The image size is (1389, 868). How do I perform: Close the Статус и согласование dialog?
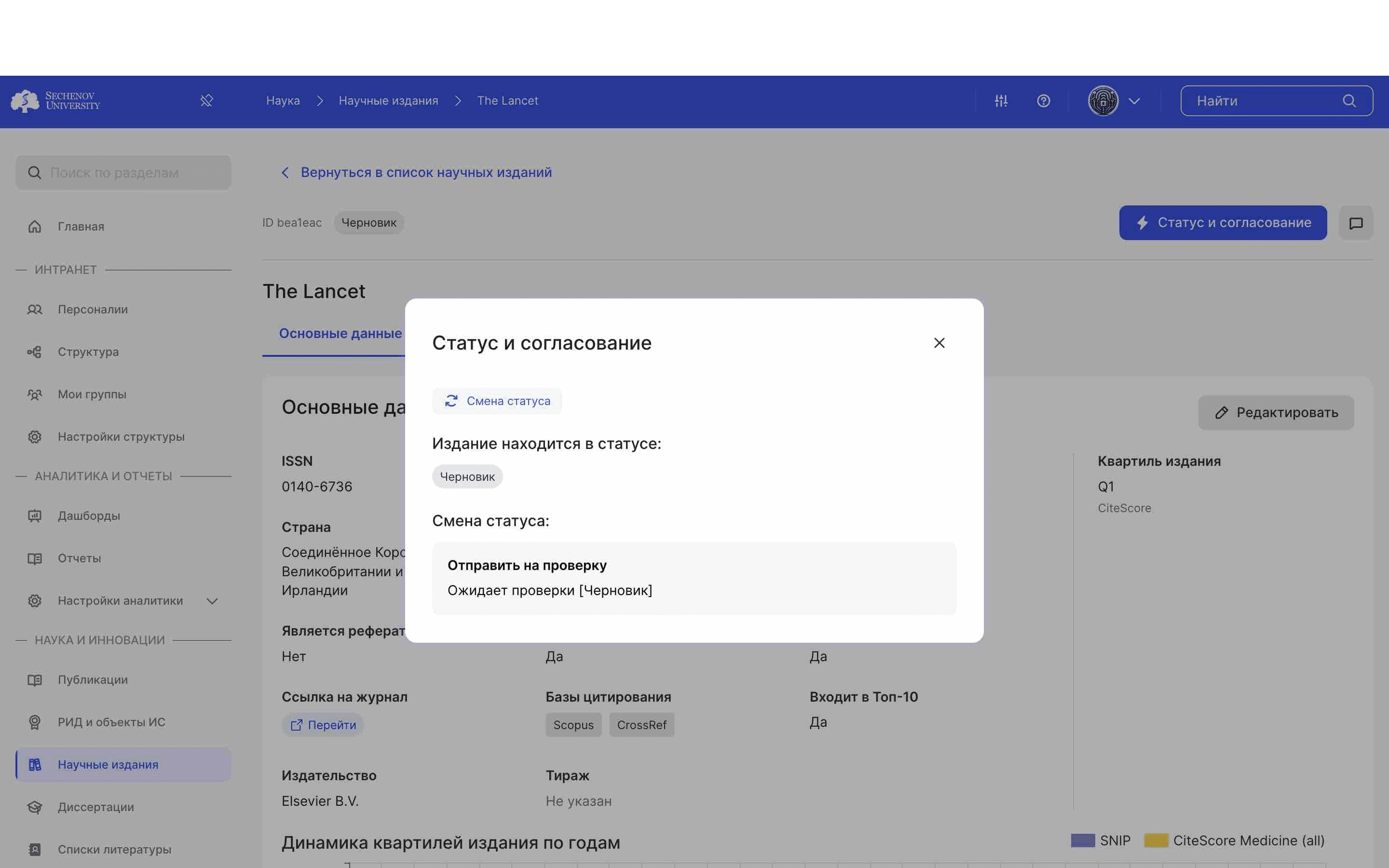[x=939, y=343]
